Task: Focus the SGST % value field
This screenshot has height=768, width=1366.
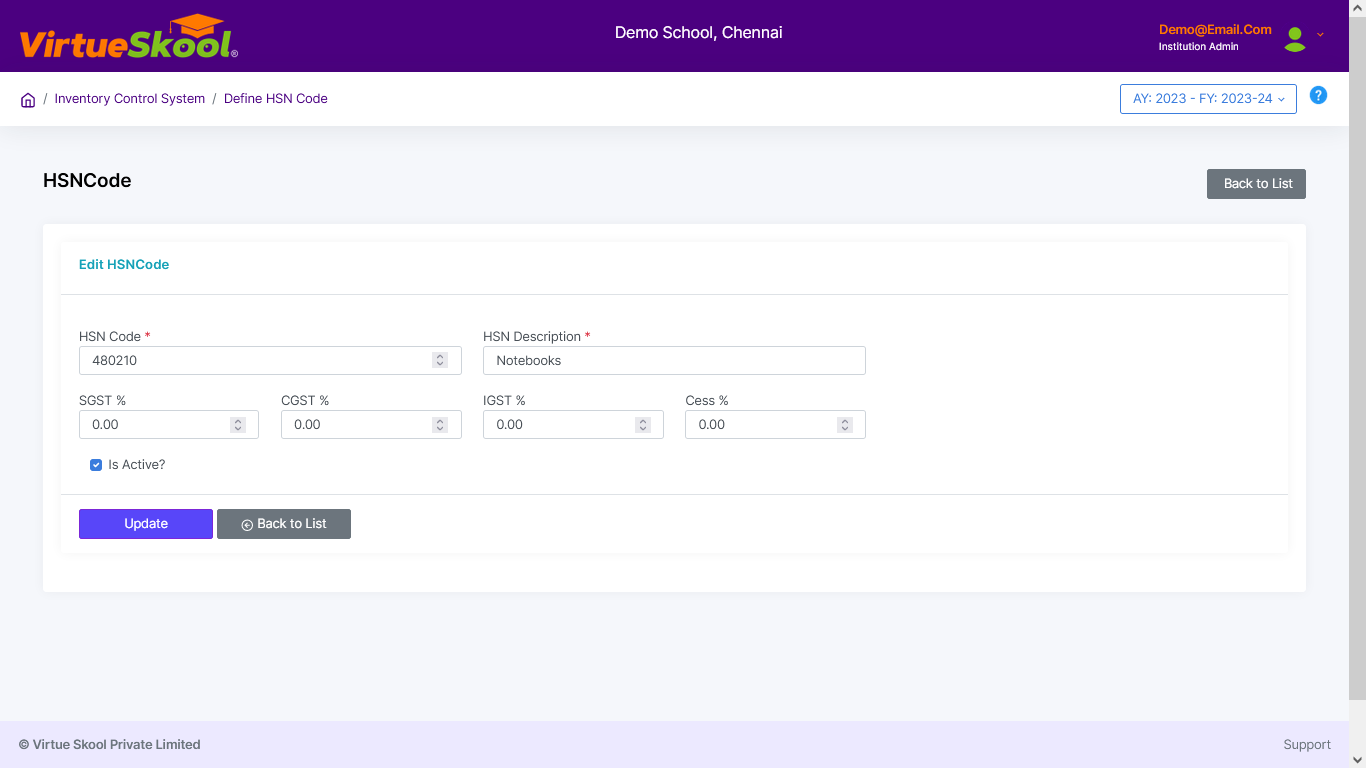Action: 169,424
